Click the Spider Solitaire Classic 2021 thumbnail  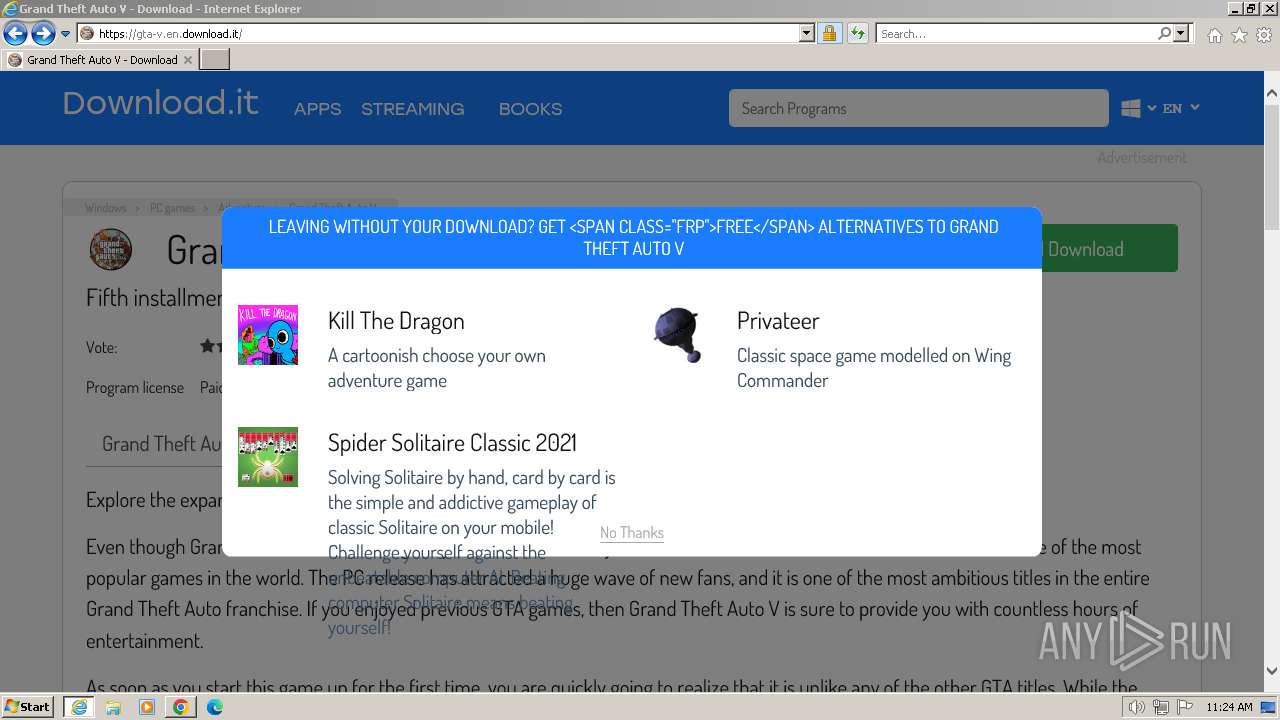point(267,457)
